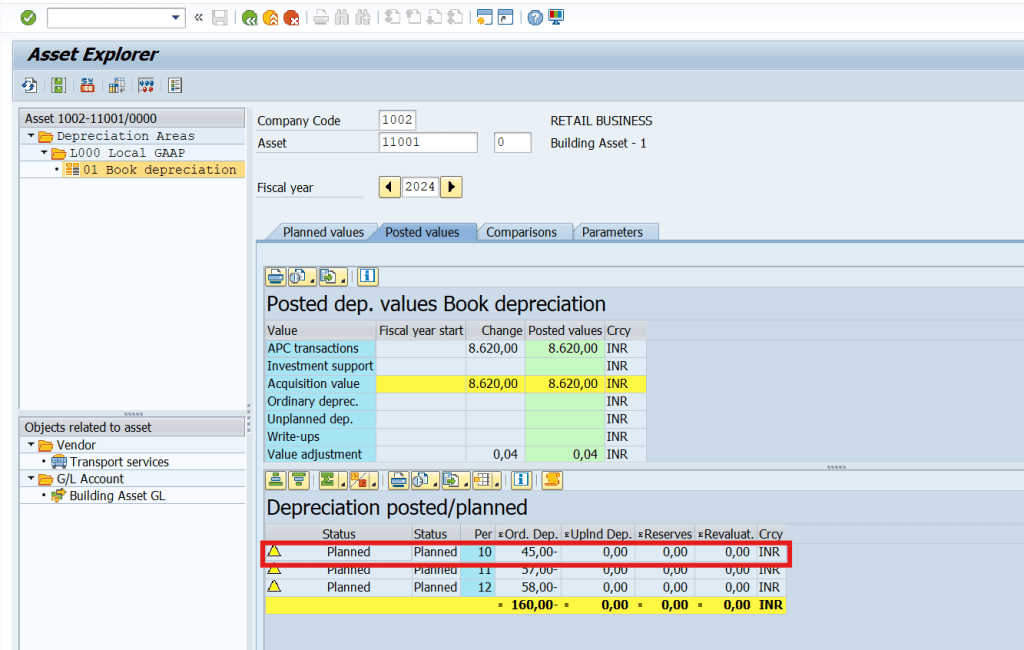The height and width of the screenshot is (650, 1024).
Task: Open SAP Help with the question mark icon
Action: point(535,17)
